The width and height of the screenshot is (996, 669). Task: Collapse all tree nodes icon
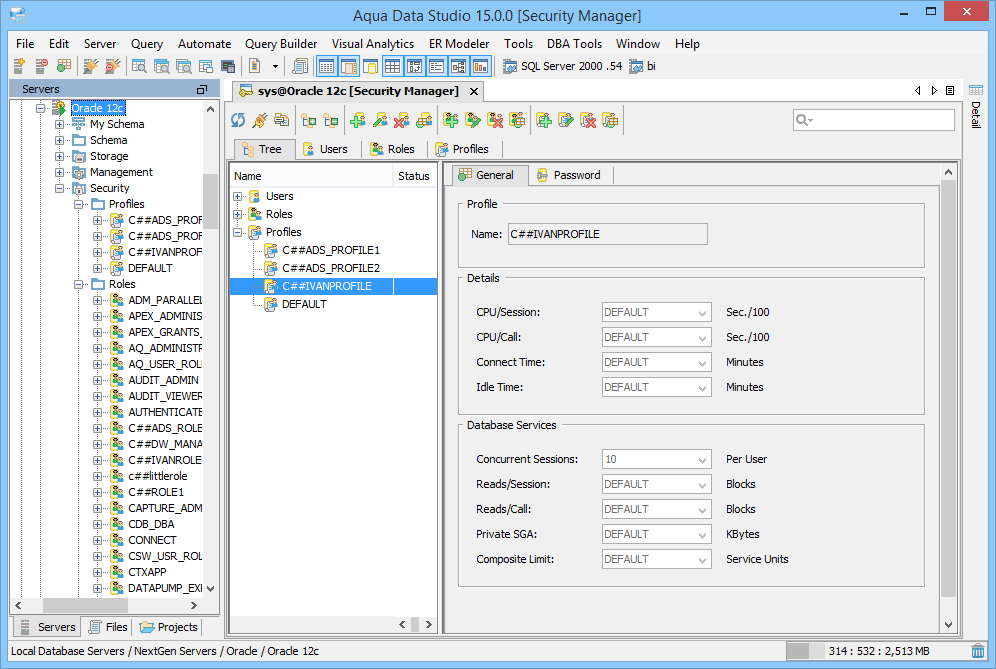point(331,120)
